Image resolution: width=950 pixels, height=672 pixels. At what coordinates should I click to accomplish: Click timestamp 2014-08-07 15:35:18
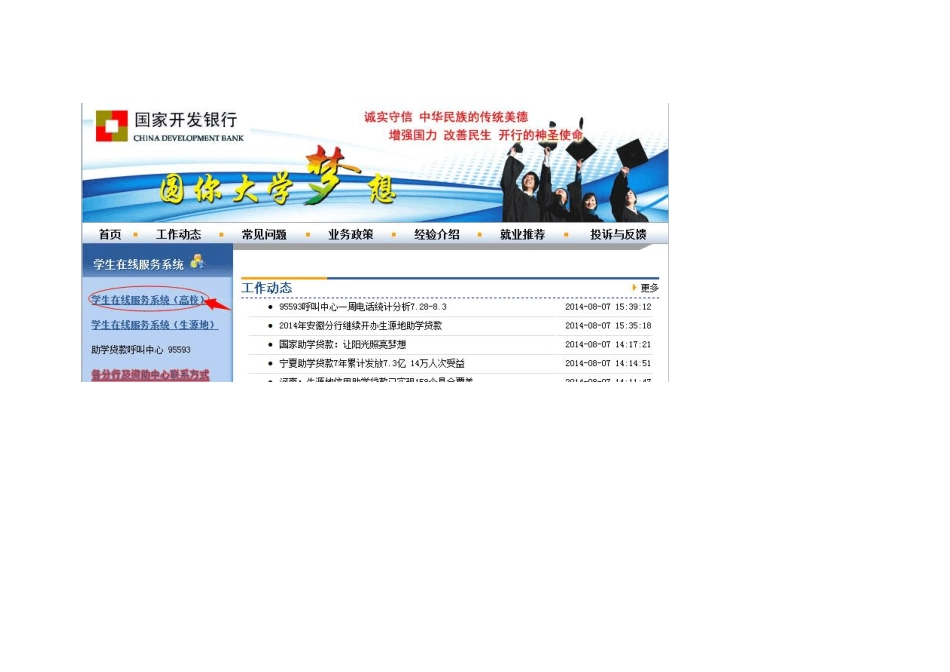pos(608,326)
